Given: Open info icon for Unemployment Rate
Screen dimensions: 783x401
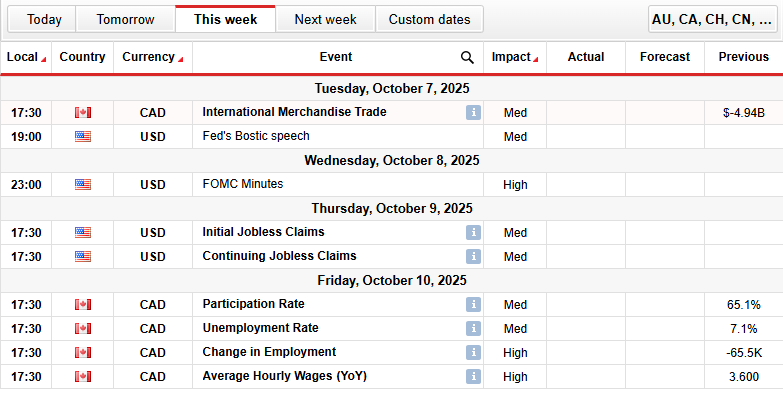Looking at the screenshot, I should [473, 329].
